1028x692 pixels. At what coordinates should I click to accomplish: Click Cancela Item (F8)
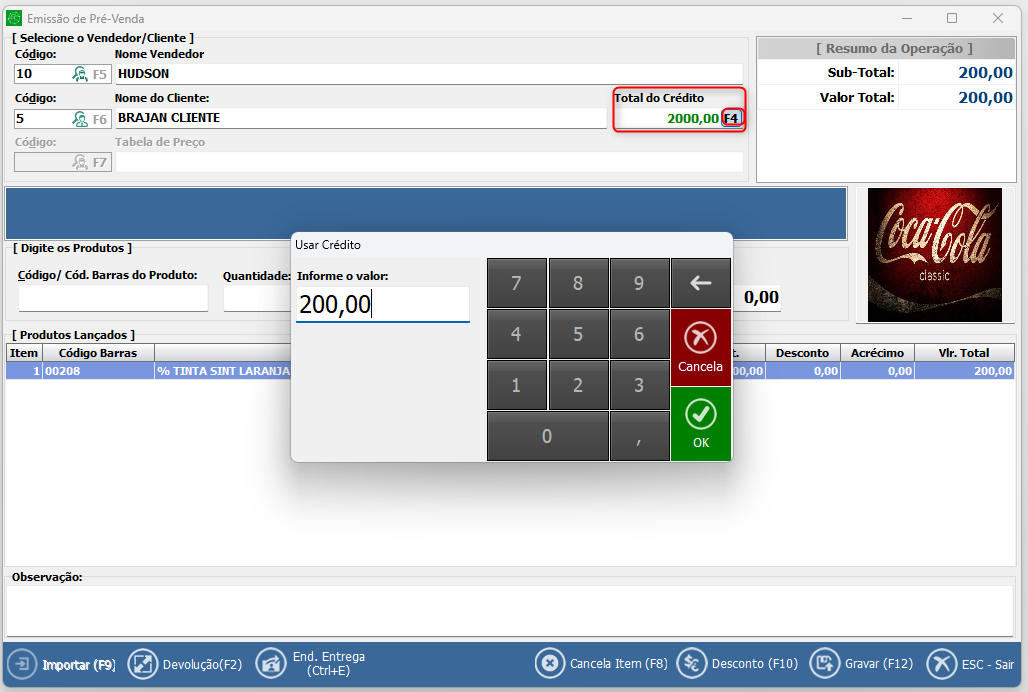point(602,664)
